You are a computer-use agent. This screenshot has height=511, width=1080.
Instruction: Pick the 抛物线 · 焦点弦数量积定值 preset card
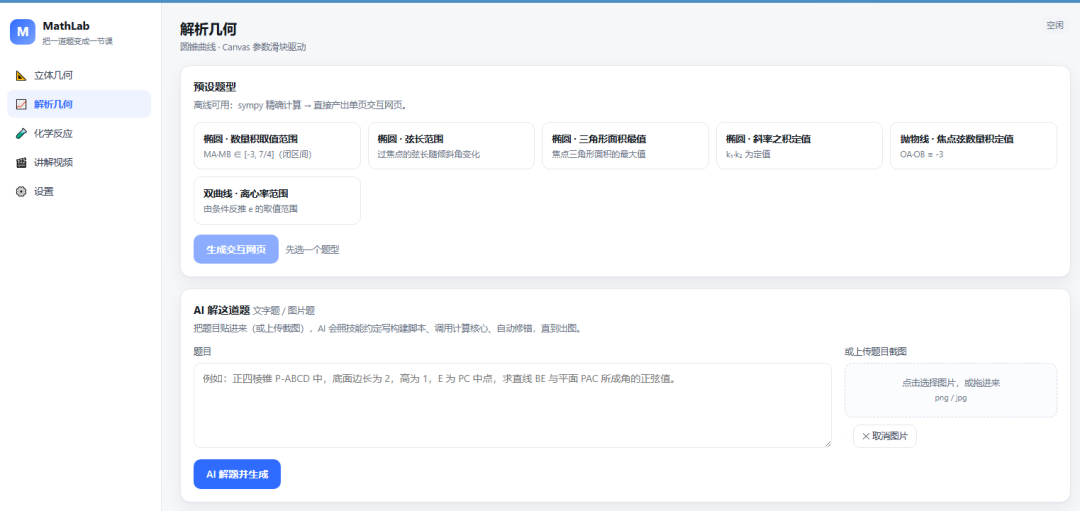(973, 146)
